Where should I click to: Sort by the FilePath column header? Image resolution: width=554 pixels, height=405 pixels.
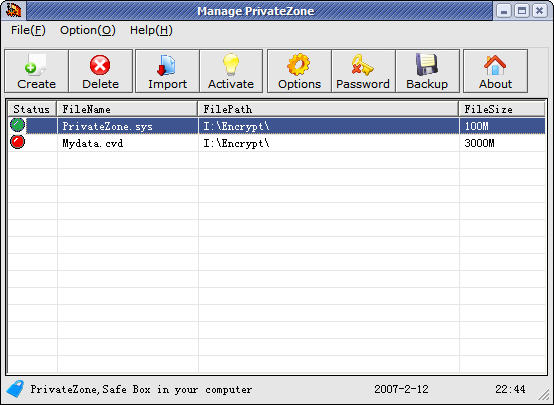click(x=328, y=109)
